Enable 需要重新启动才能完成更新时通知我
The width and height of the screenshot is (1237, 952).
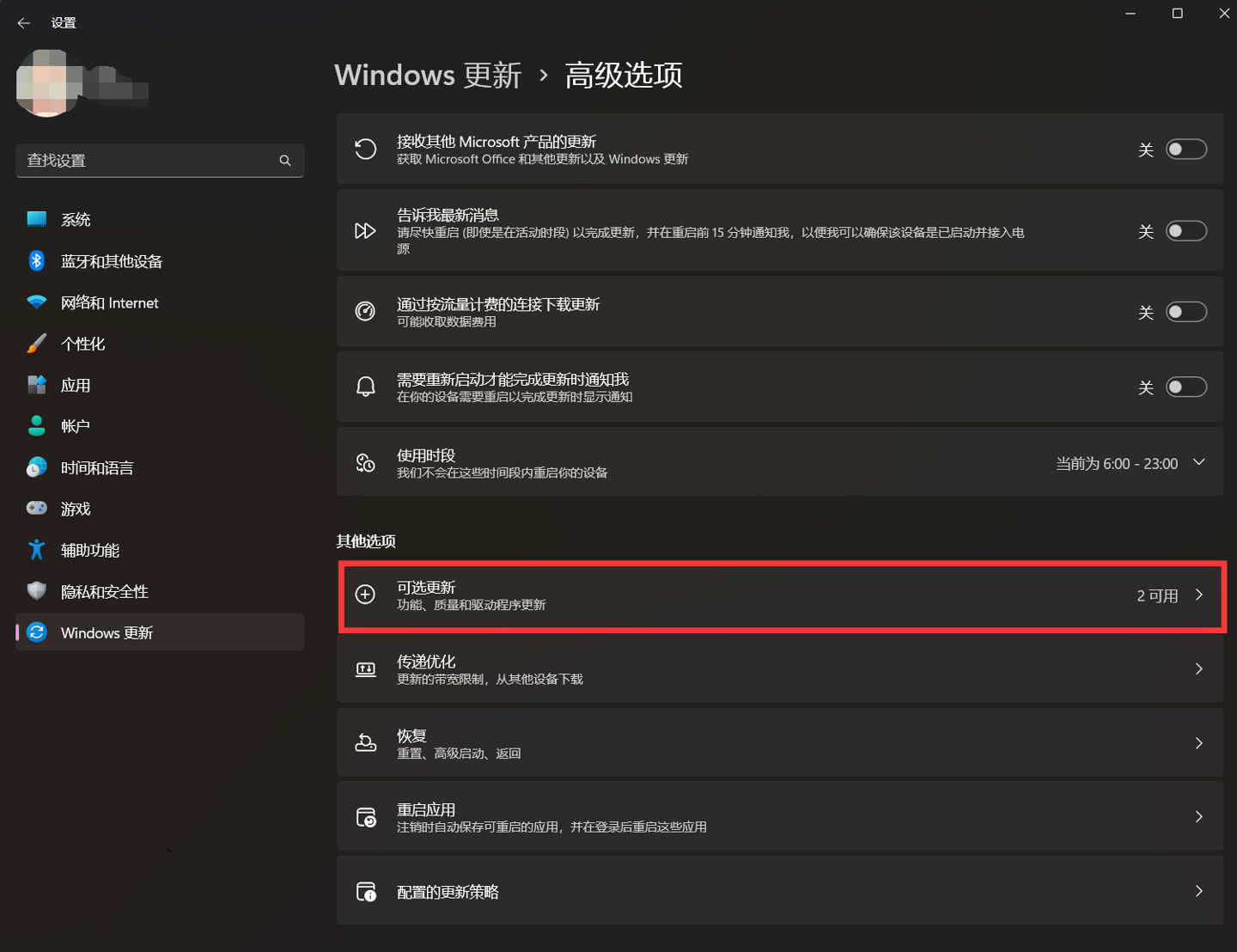[x=1185, y=387]
